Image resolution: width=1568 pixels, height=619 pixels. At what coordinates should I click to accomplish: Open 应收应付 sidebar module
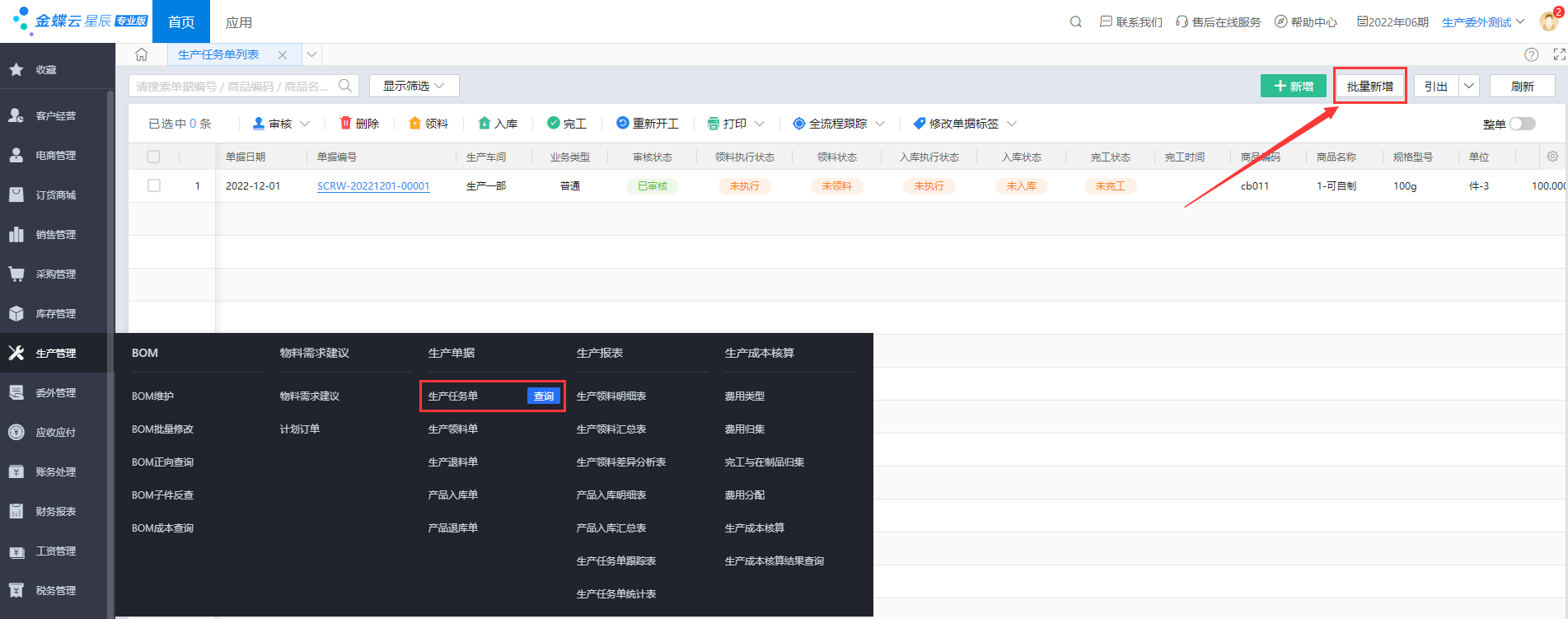(x=55, y=433)
